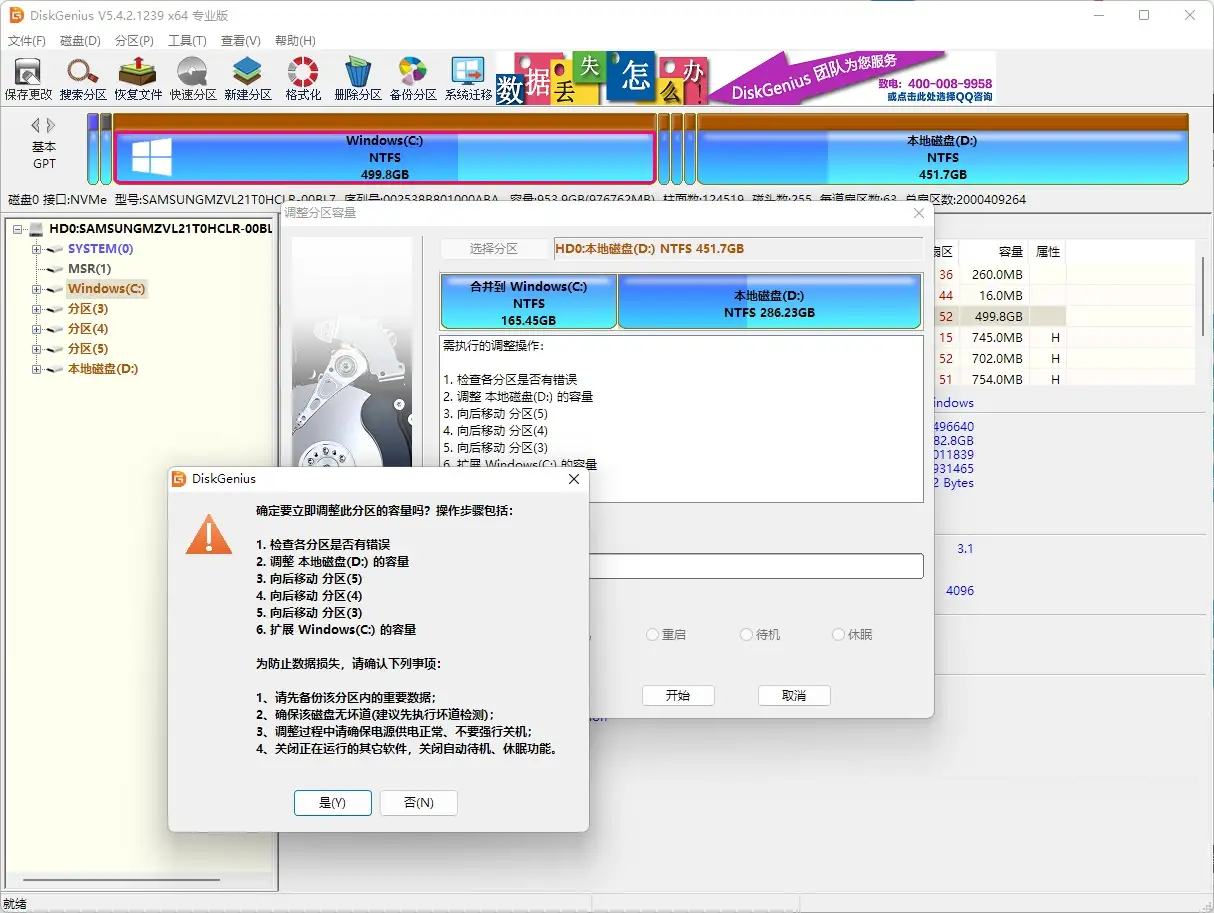Image resolution: width=1214 pixels, height=913 pixels.
Task: Open the 搜索分区 partition search tool
Action: [x=81, y=77]
